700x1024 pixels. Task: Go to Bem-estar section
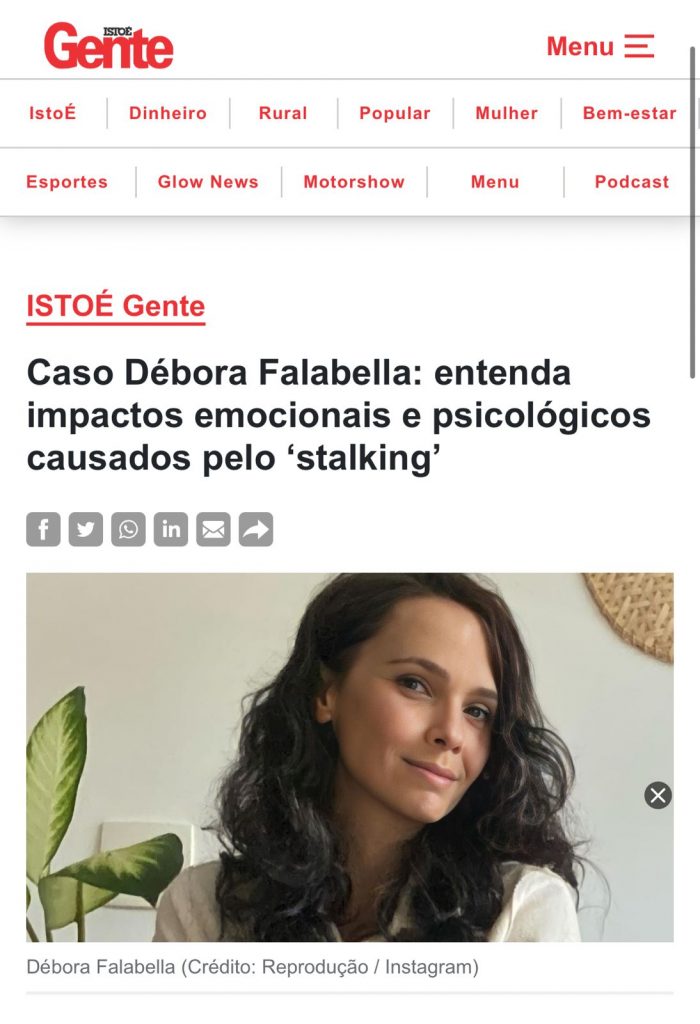tap(629, 113)
